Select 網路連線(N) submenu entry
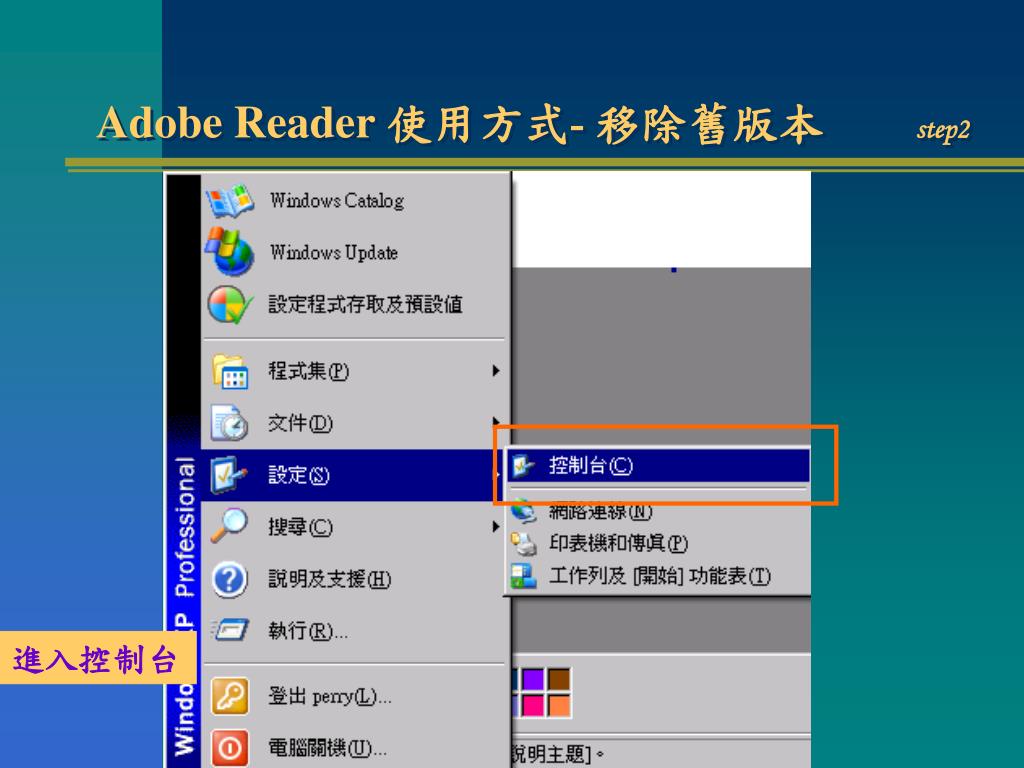The width and height of the screenshot is (1024, 768). pyautogui.click(x=658, y=511)
